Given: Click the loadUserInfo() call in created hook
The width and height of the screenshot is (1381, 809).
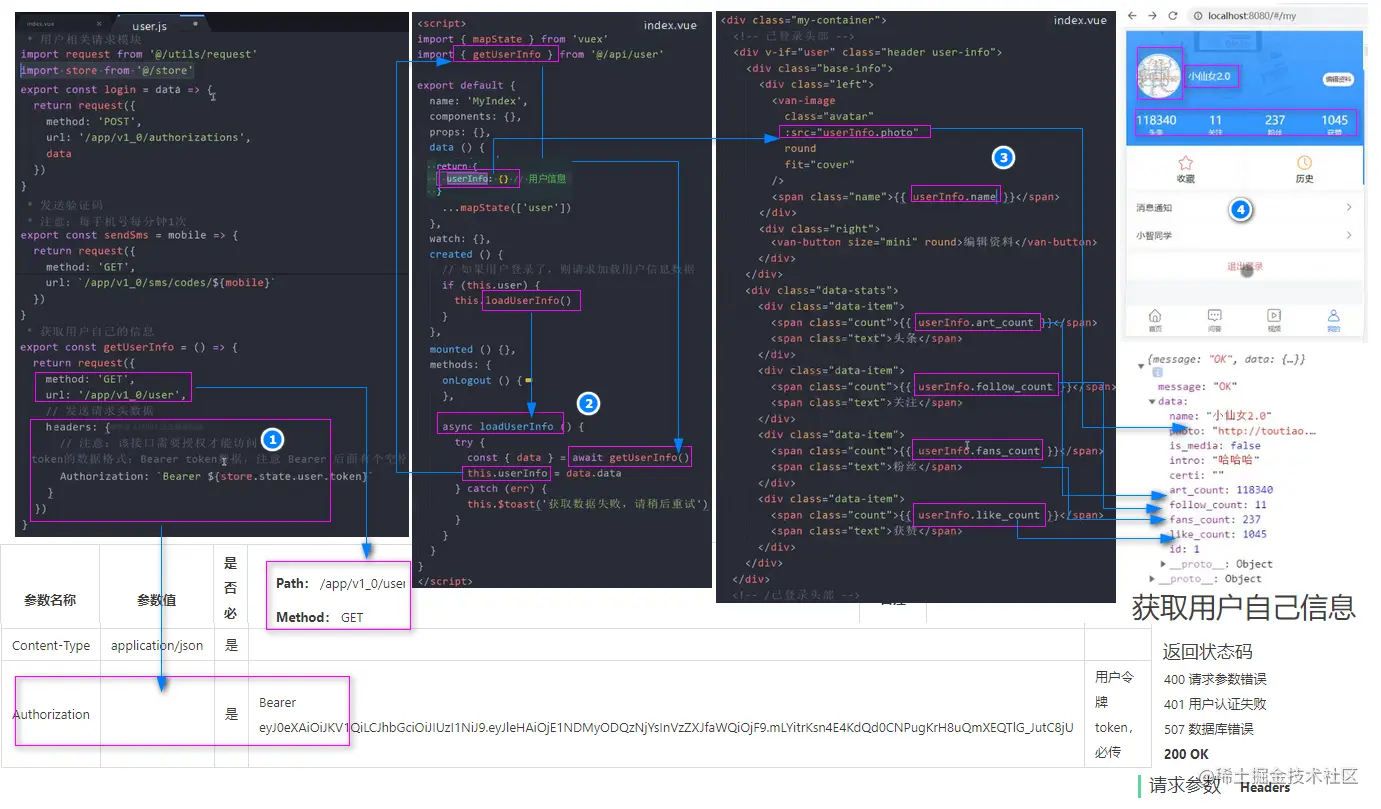Looking at the screenshot, I should (530, 300).
